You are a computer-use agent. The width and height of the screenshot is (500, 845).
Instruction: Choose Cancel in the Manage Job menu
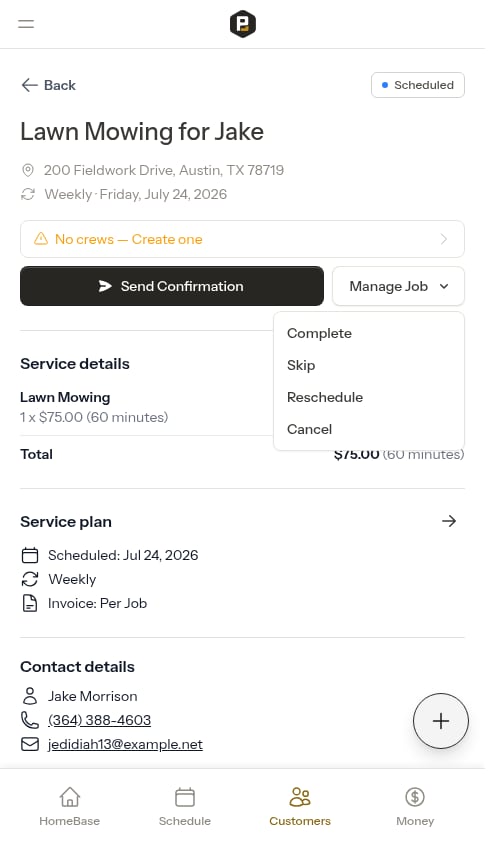309,429
